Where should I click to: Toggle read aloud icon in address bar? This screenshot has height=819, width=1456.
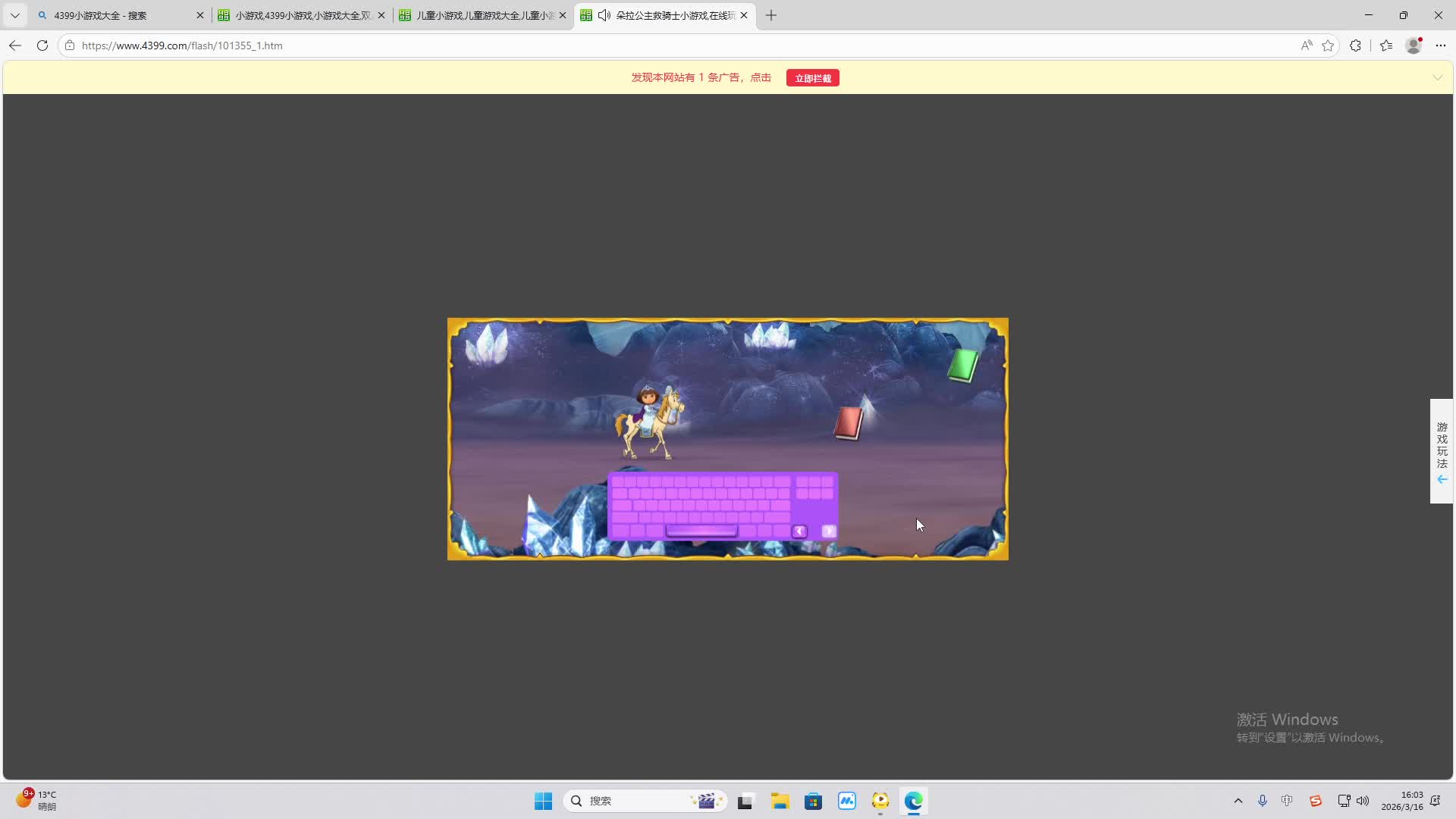click(1306, 45)
